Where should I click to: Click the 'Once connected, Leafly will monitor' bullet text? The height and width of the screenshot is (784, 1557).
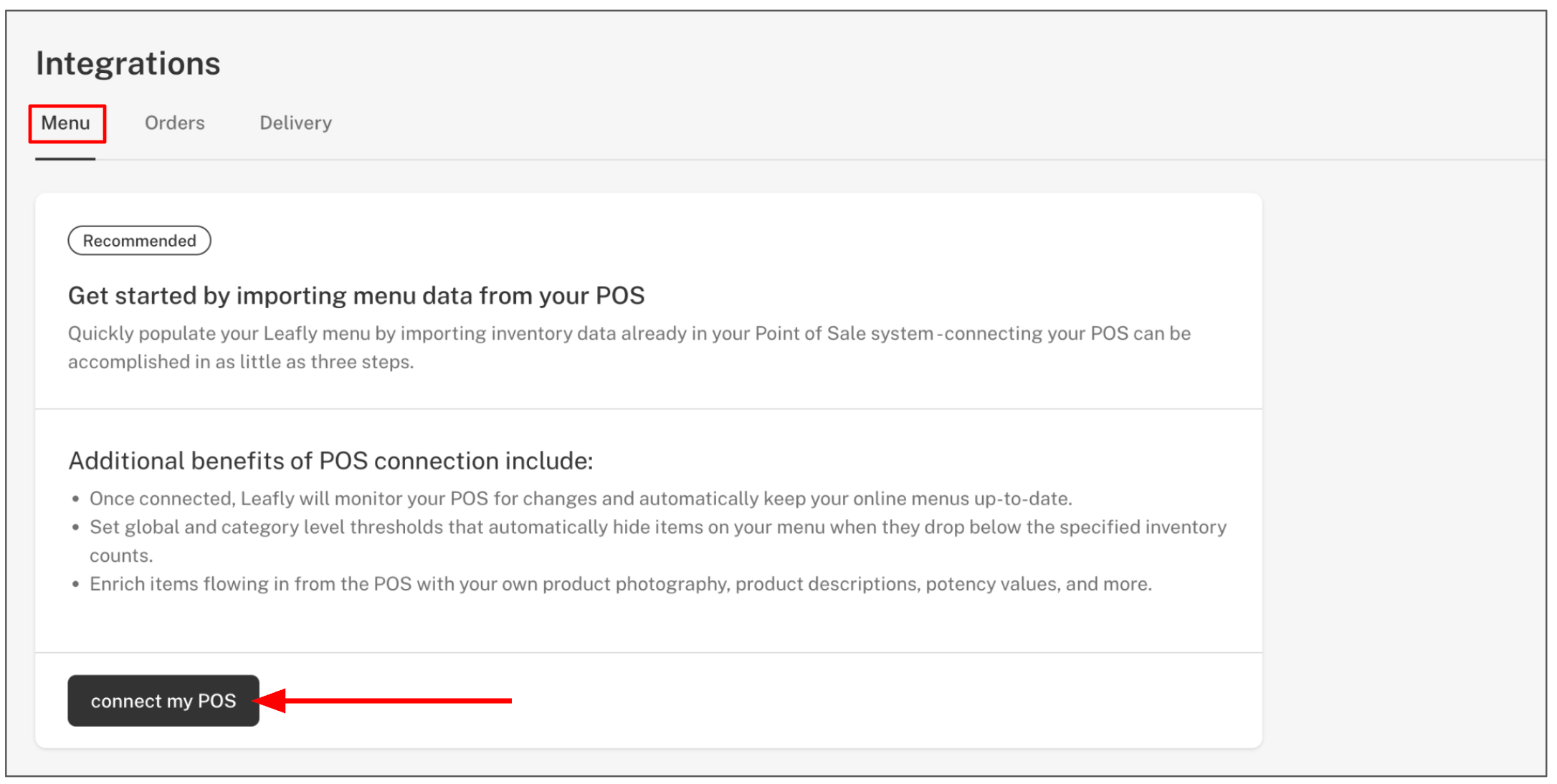[580, 499]
